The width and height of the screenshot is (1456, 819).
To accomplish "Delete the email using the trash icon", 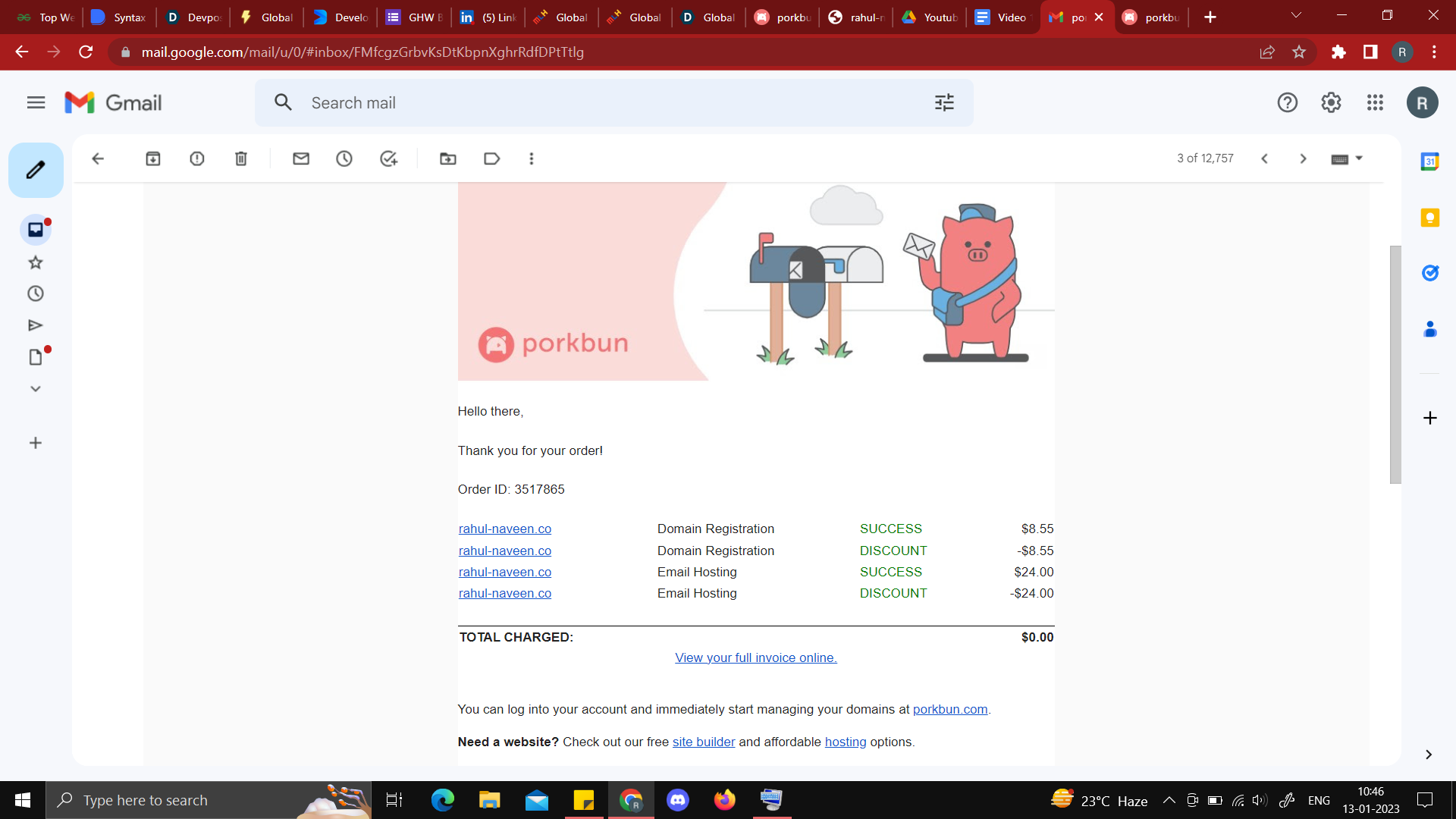I will [x=241, y=158].
